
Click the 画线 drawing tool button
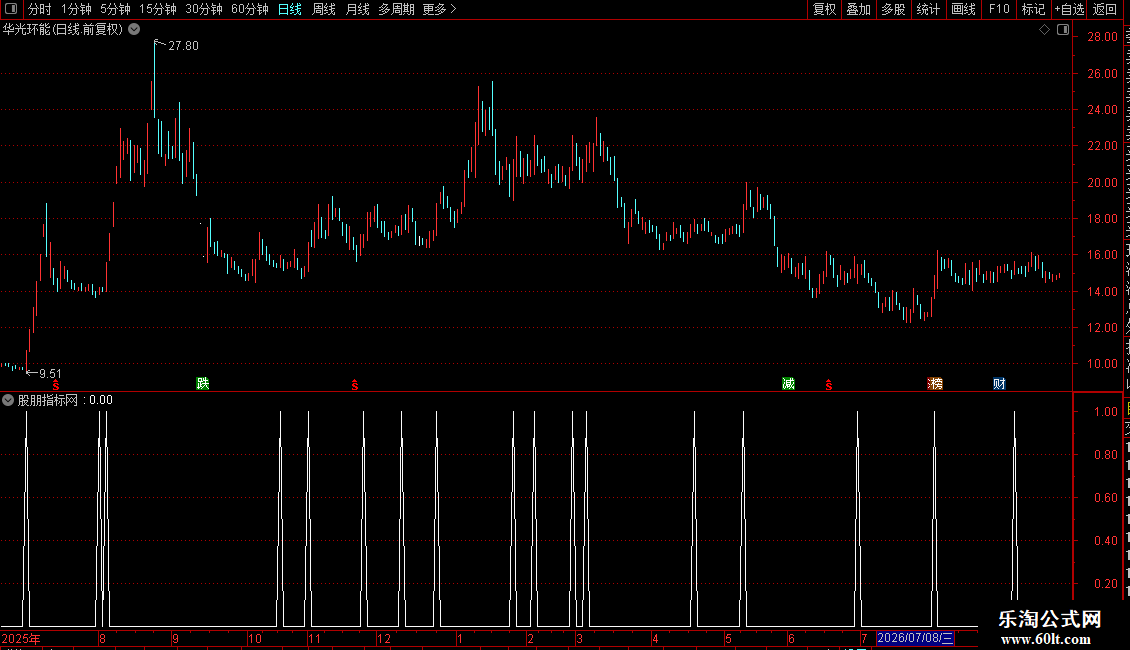(963, 9)
